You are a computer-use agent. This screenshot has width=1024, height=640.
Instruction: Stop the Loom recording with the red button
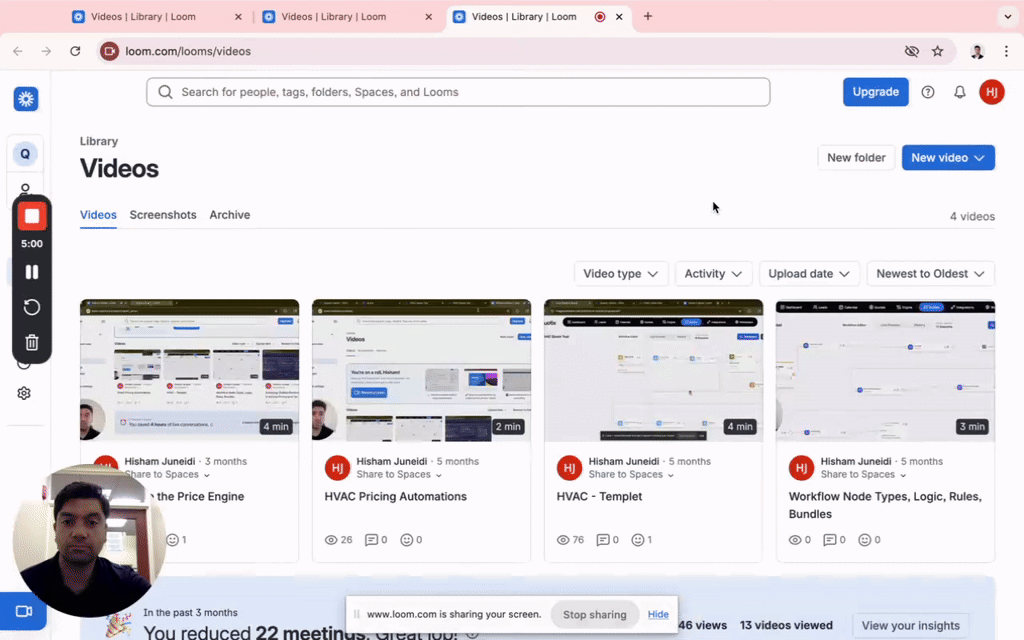pyautogui.click(x=31, y=216)
